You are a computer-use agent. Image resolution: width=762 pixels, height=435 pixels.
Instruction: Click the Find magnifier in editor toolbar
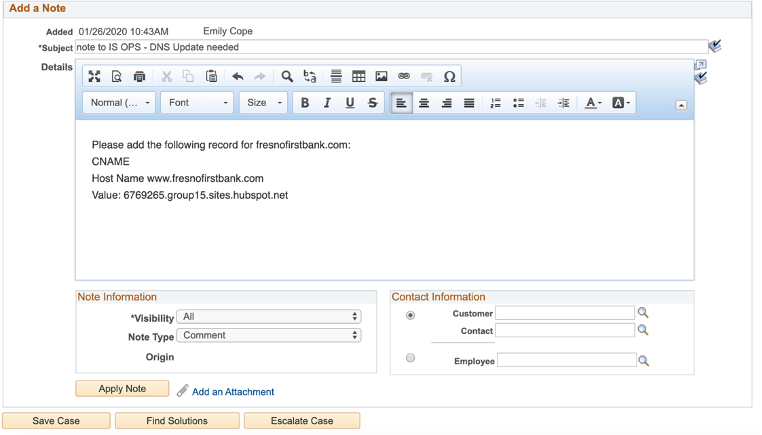287,76
